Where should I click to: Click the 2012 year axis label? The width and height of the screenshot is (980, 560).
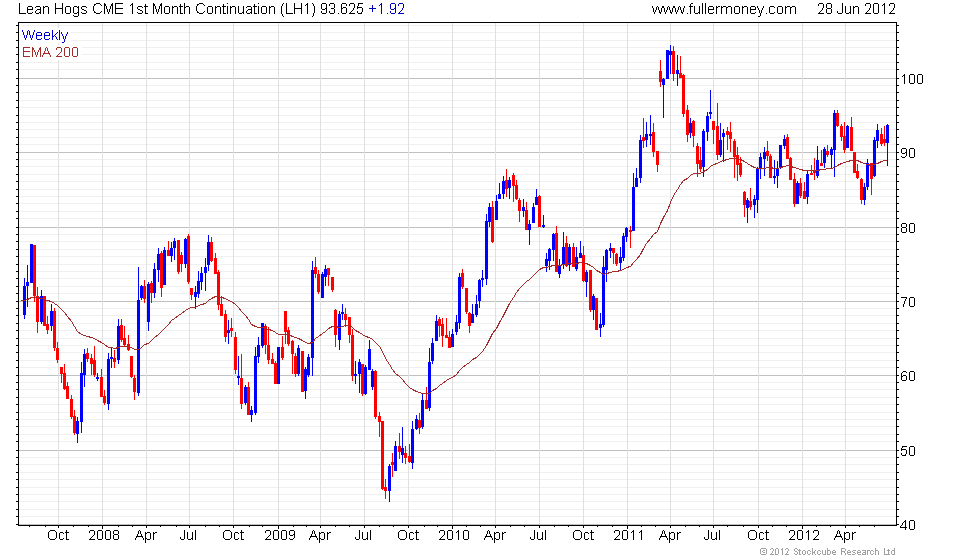click(804, 536)
